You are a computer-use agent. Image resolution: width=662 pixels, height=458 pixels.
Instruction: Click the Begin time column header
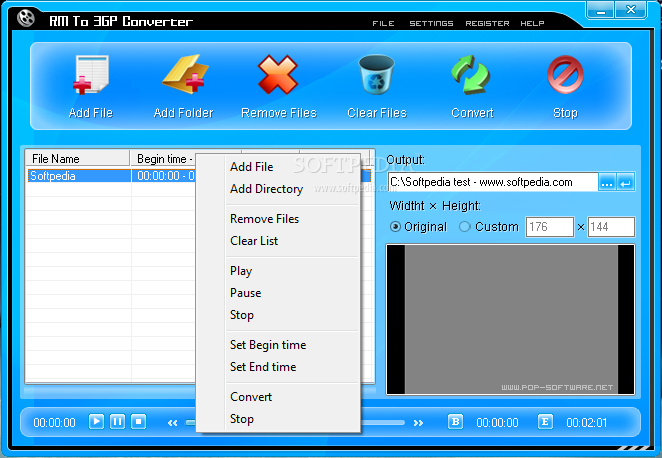[x=163, y=159]
